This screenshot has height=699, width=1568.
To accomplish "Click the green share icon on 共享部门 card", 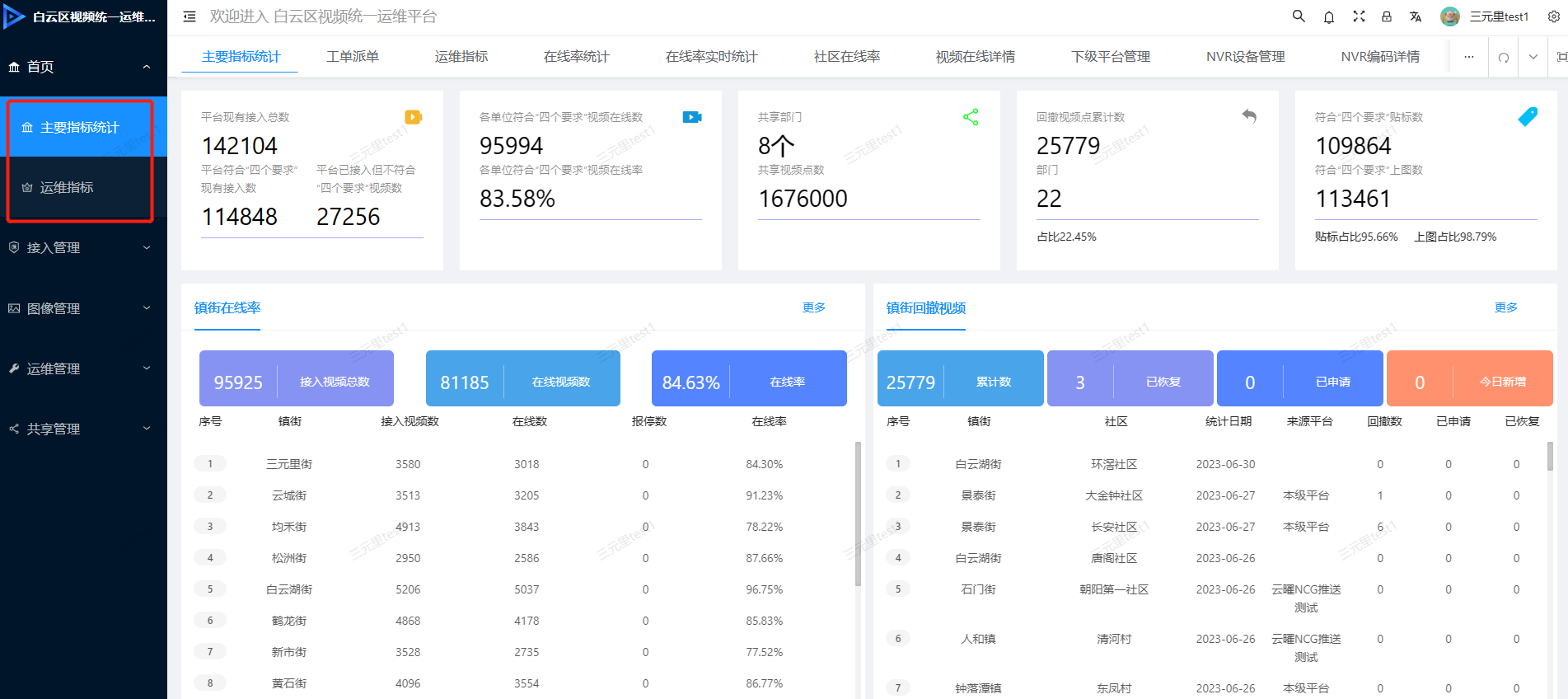I will (x=971, y=117).
